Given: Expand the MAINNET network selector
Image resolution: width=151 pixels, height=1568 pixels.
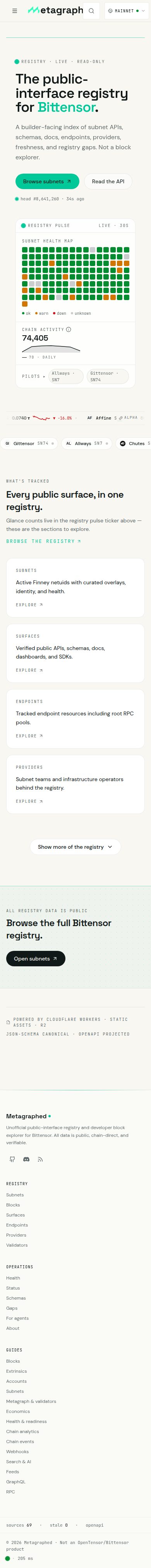Looking at the screenshot, I should [126, 11].
